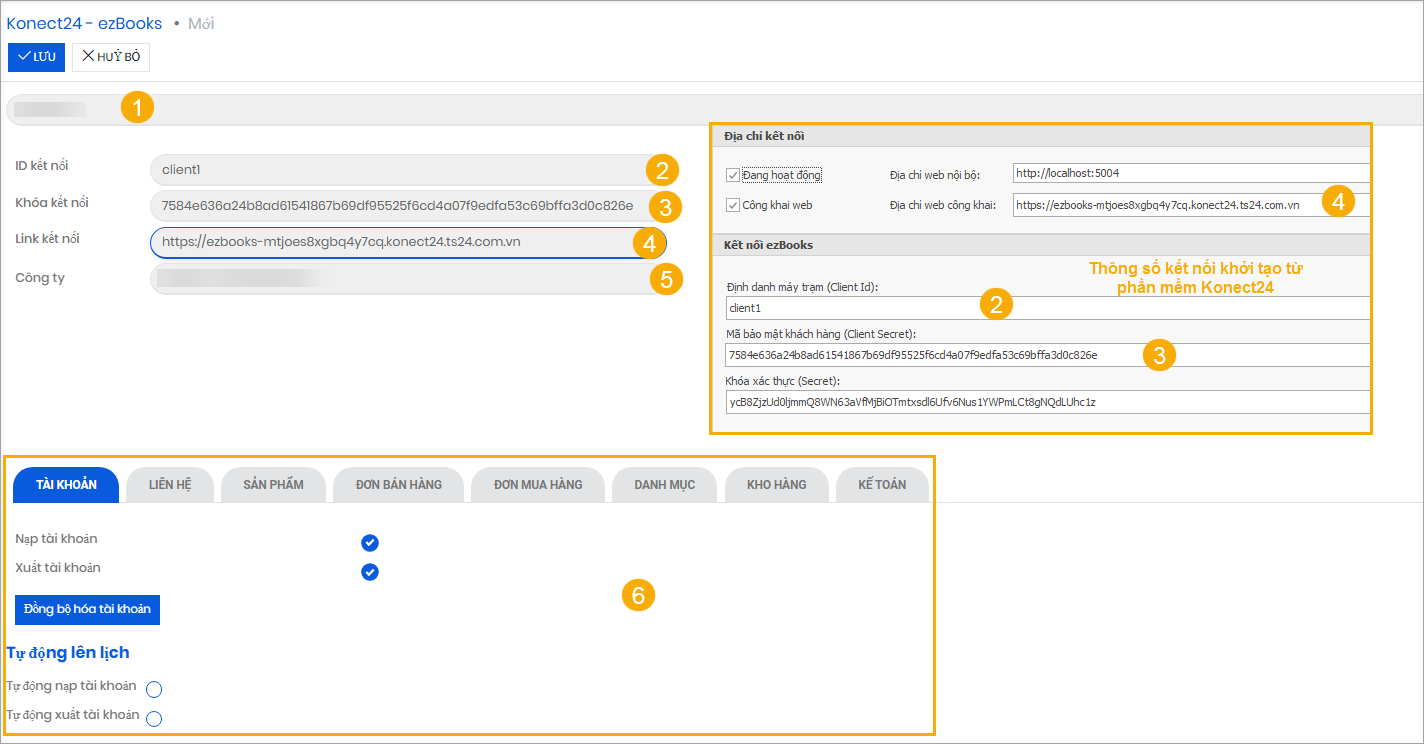Click the Đồng bộ hóa tài khoản button
This screenshot has width=1424, height=744.
pos(87,609)
